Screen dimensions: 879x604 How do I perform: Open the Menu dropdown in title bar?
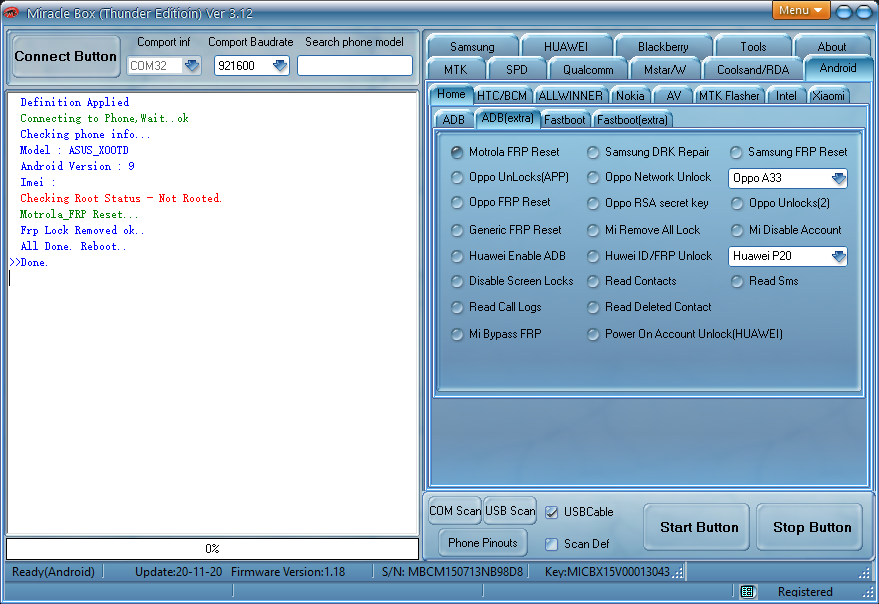tap(801, 11)
